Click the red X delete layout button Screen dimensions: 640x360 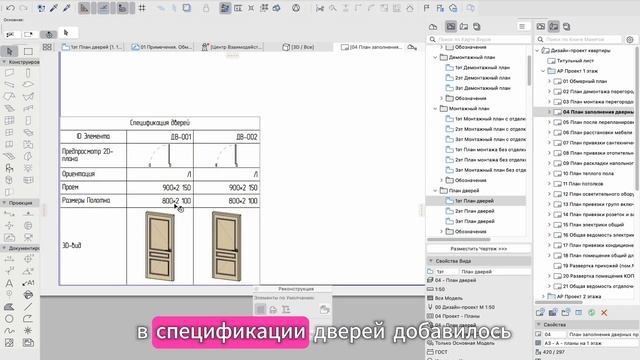[x=604, y=313]
